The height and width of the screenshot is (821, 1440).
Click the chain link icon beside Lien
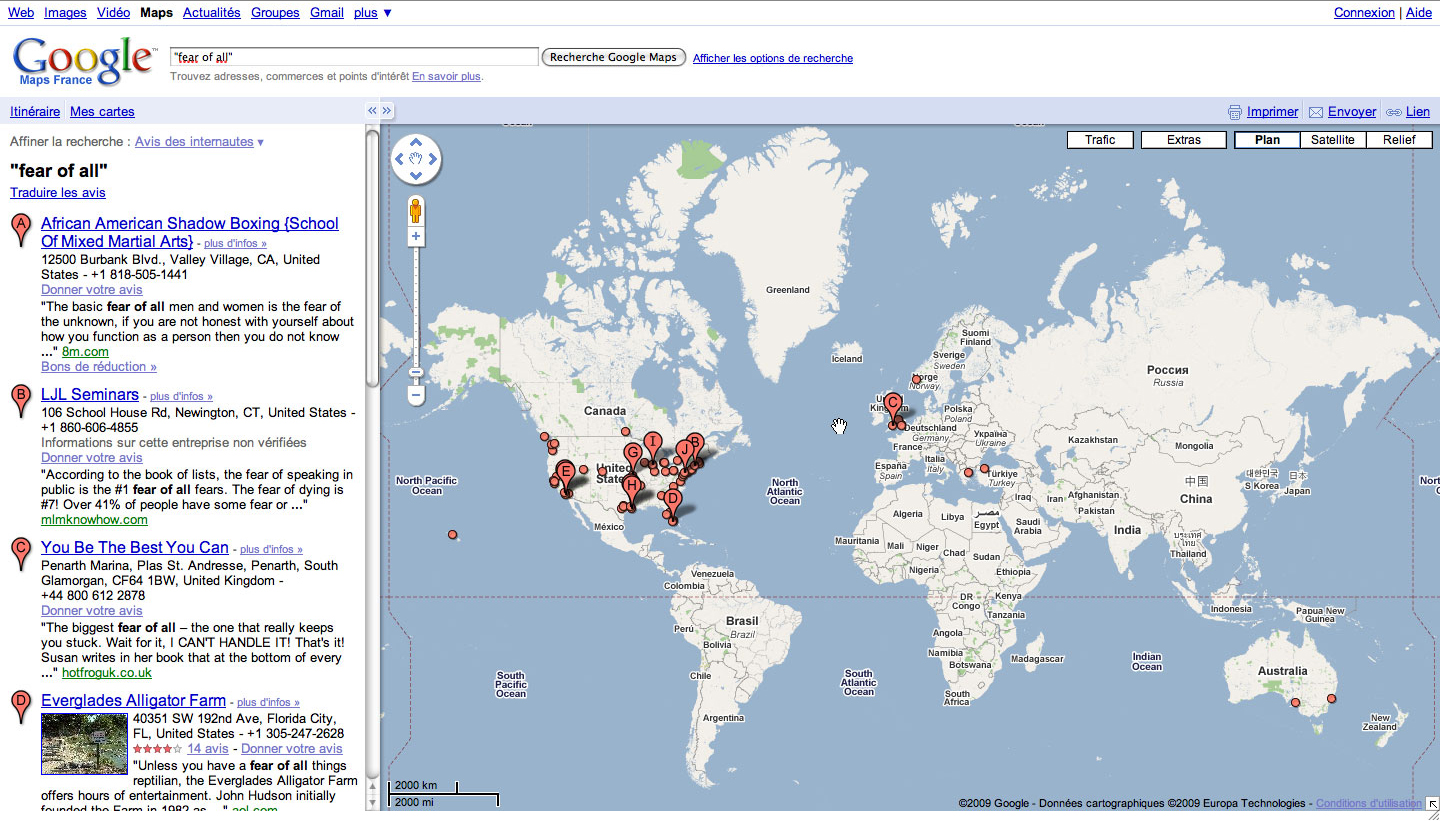click(1393, 112)
